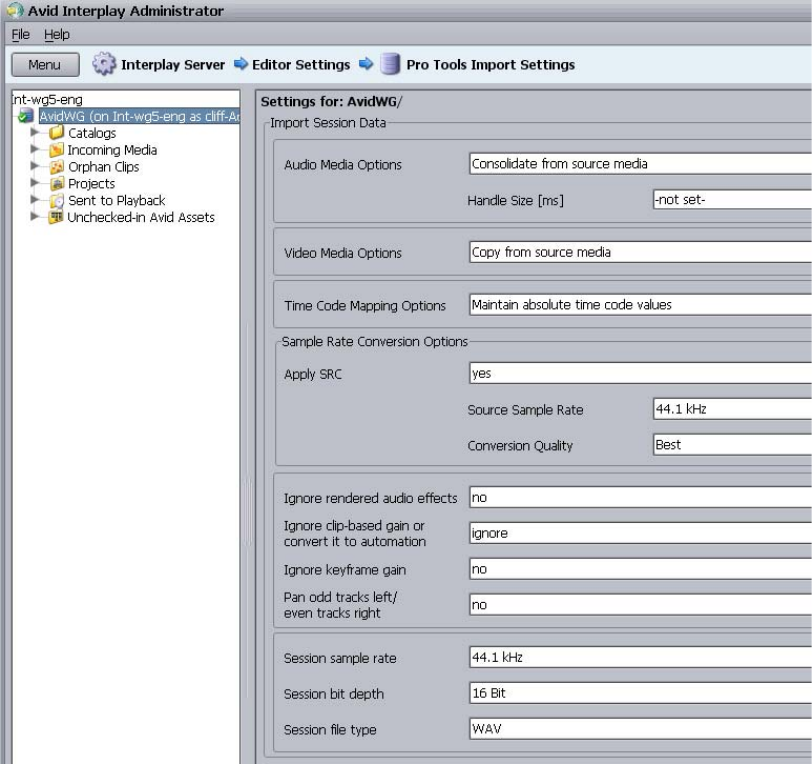The height and width of the screenshot is (764, 812).
Task: Go to Editor Settings breadcrumb
Action: pyautogui.click(x=301, y=65)
